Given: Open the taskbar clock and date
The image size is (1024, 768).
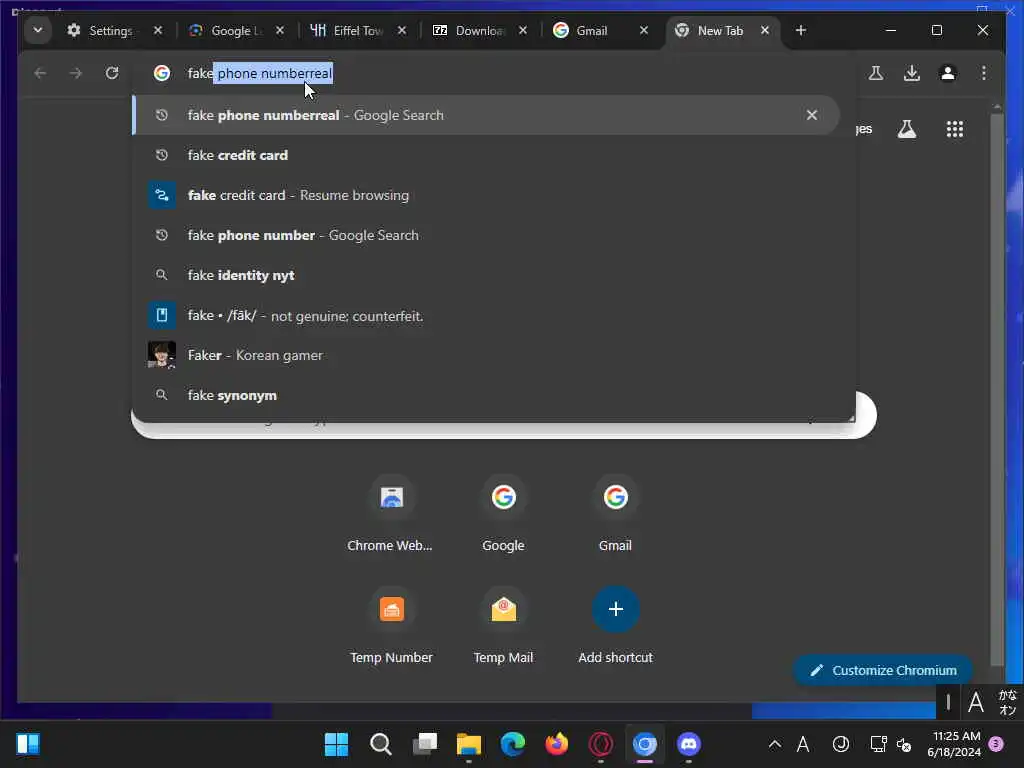Looking at the screenshot, I should click(x=954, y=744).
